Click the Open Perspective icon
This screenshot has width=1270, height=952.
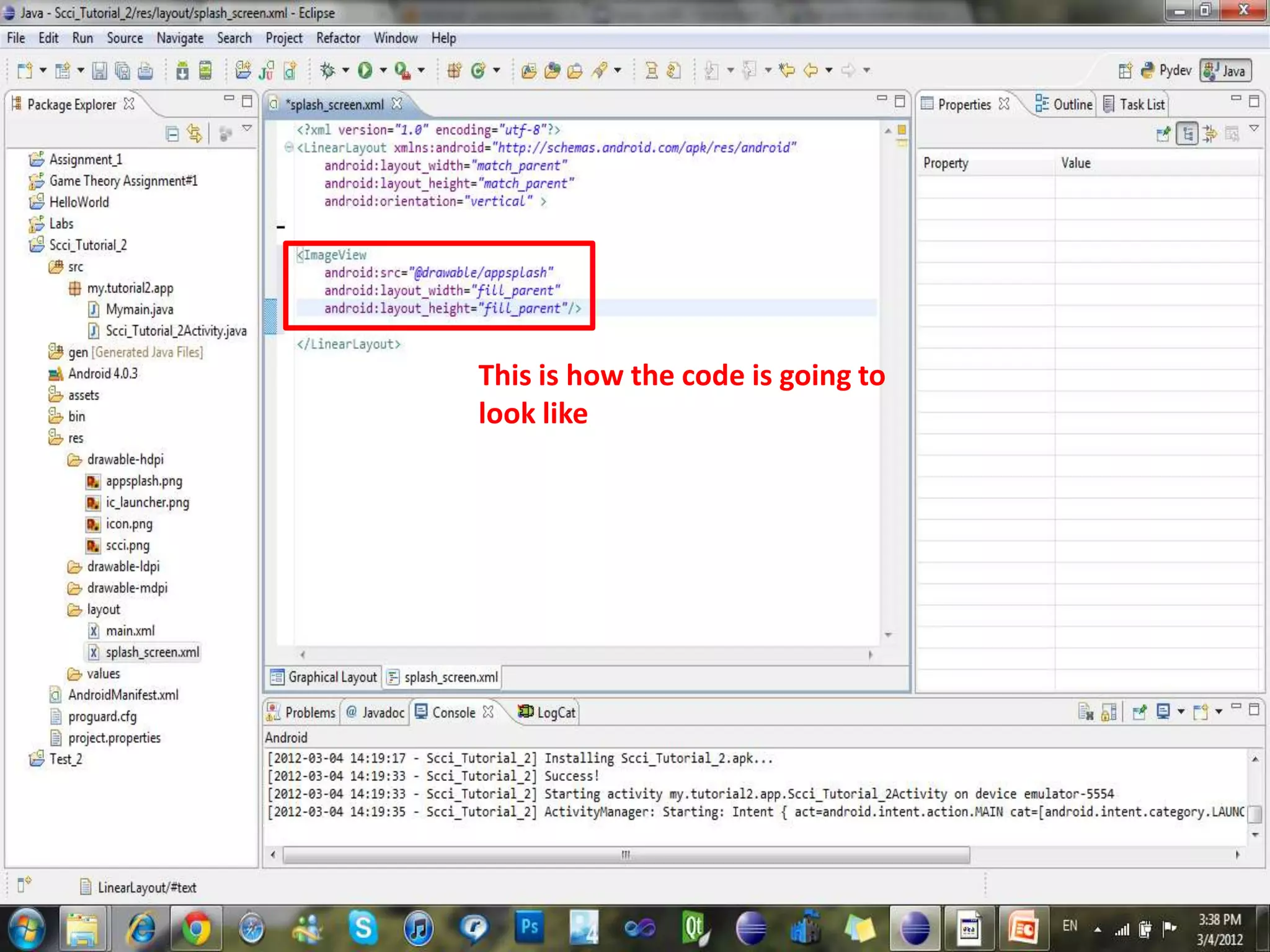coord(1126,71)
